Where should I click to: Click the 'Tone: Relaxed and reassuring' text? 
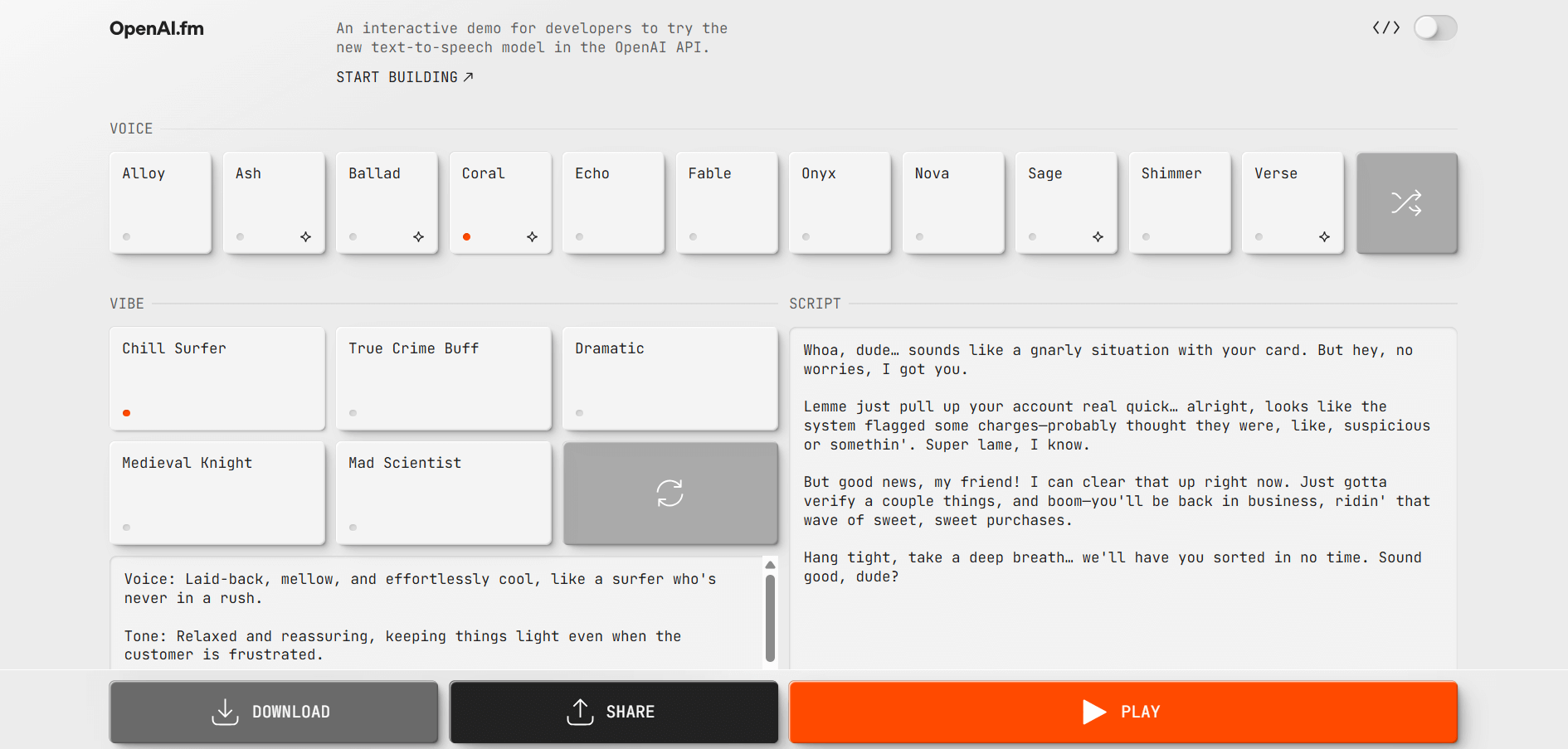click(246, 636)
